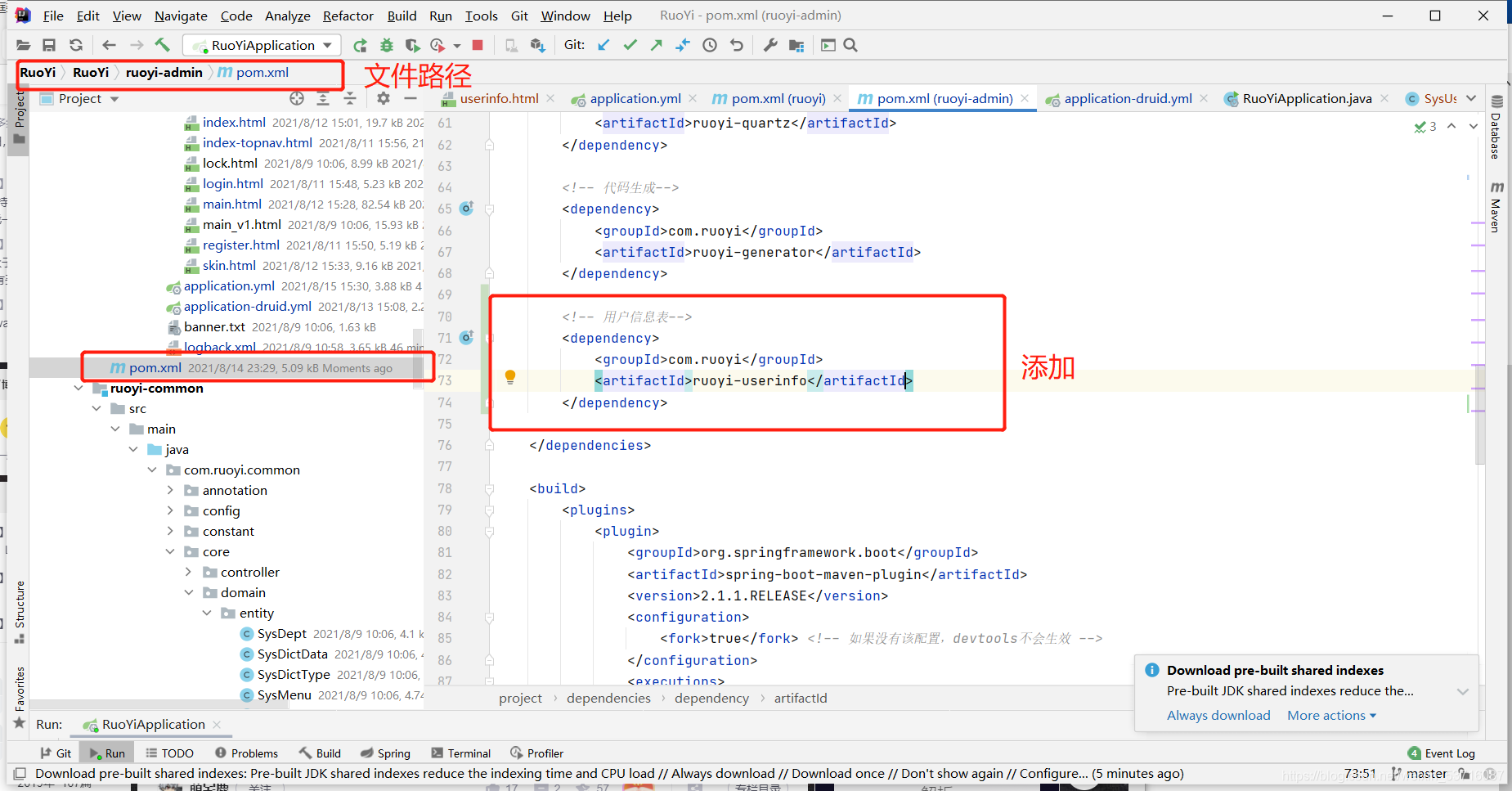Click the master Git branch widget
The image size is (1512, 791).
[1420, 773]
